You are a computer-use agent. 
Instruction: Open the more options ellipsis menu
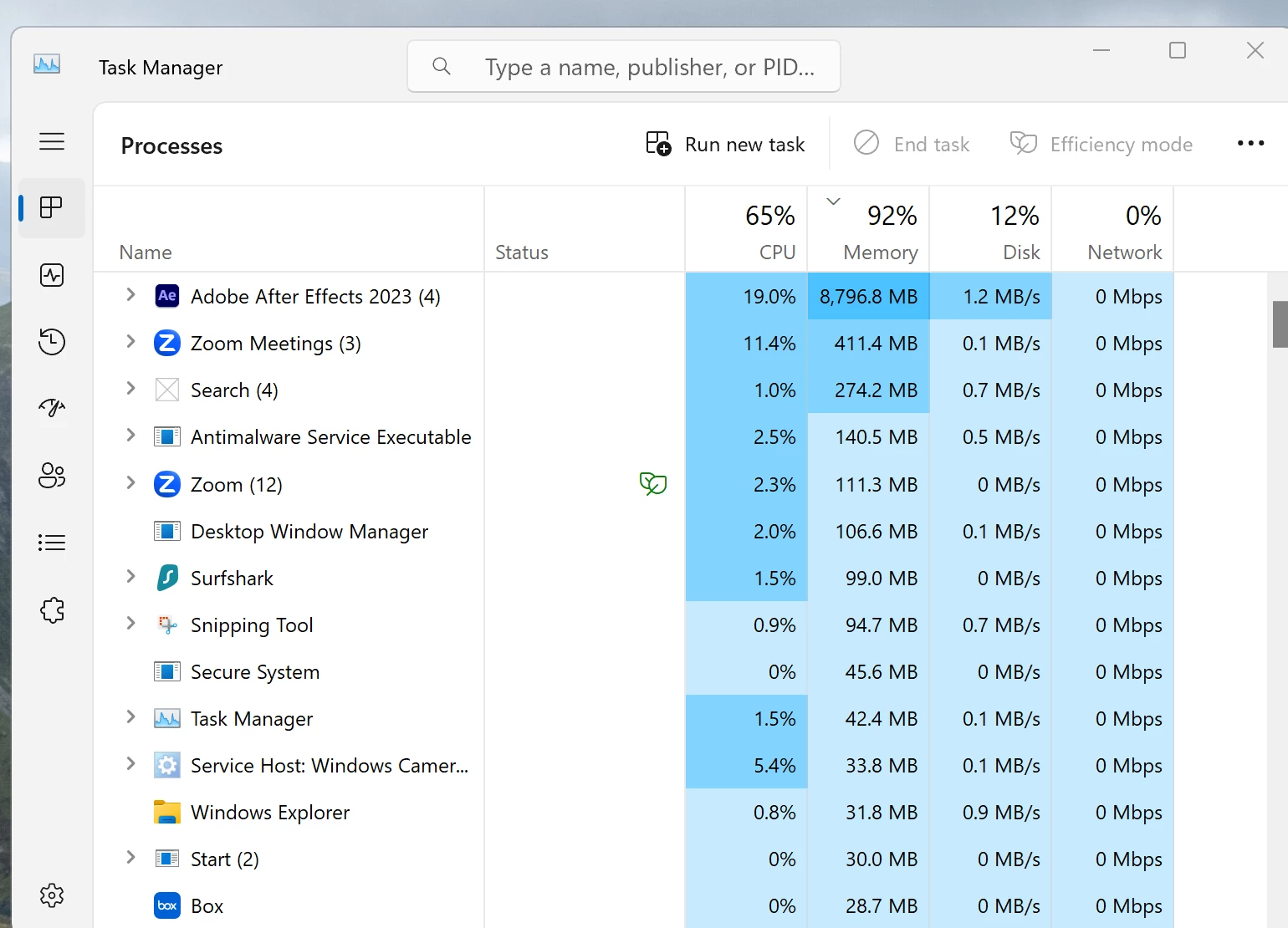(1250, 144)
